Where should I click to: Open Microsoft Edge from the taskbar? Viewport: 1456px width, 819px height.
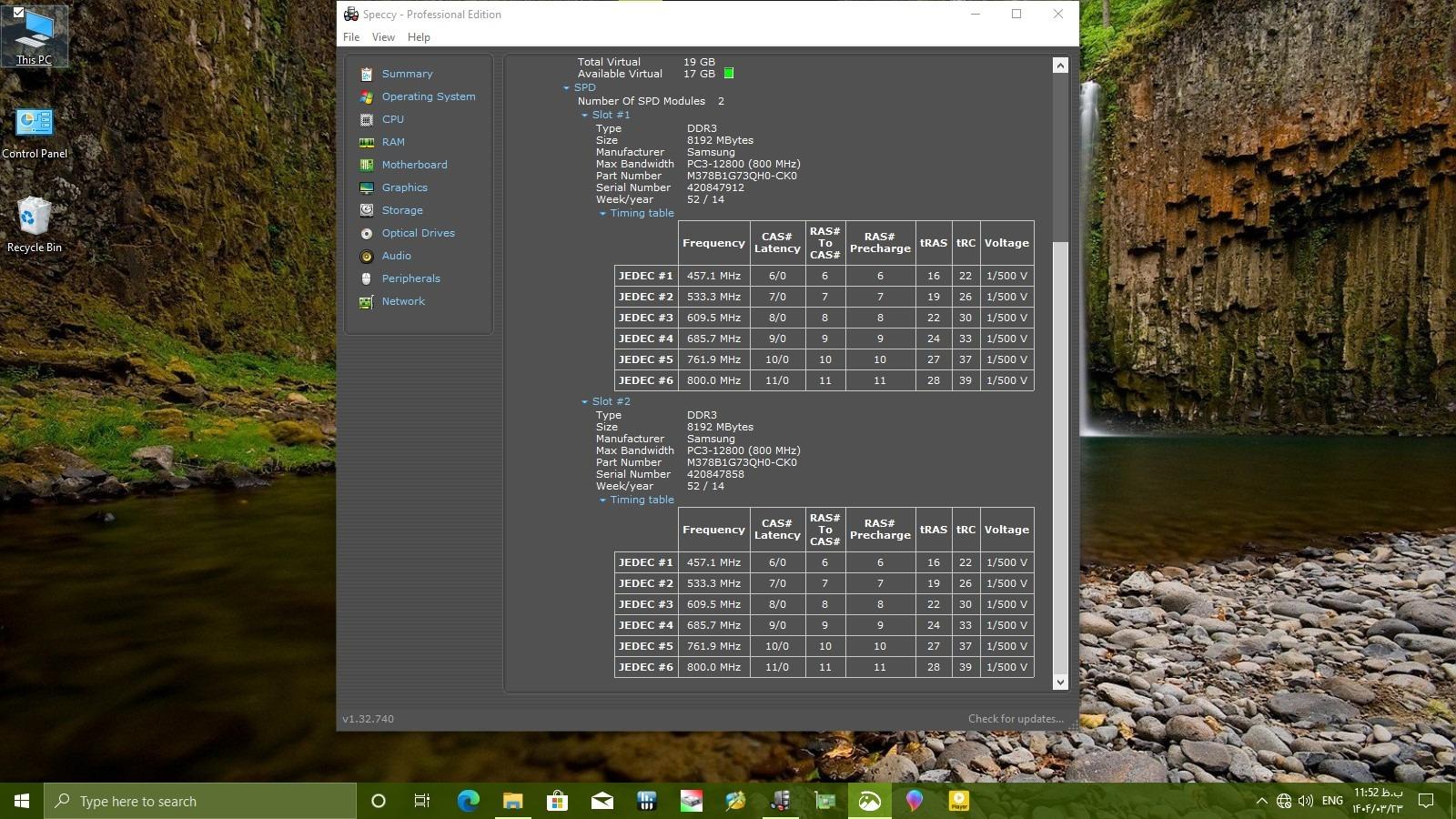click(468, 801)
